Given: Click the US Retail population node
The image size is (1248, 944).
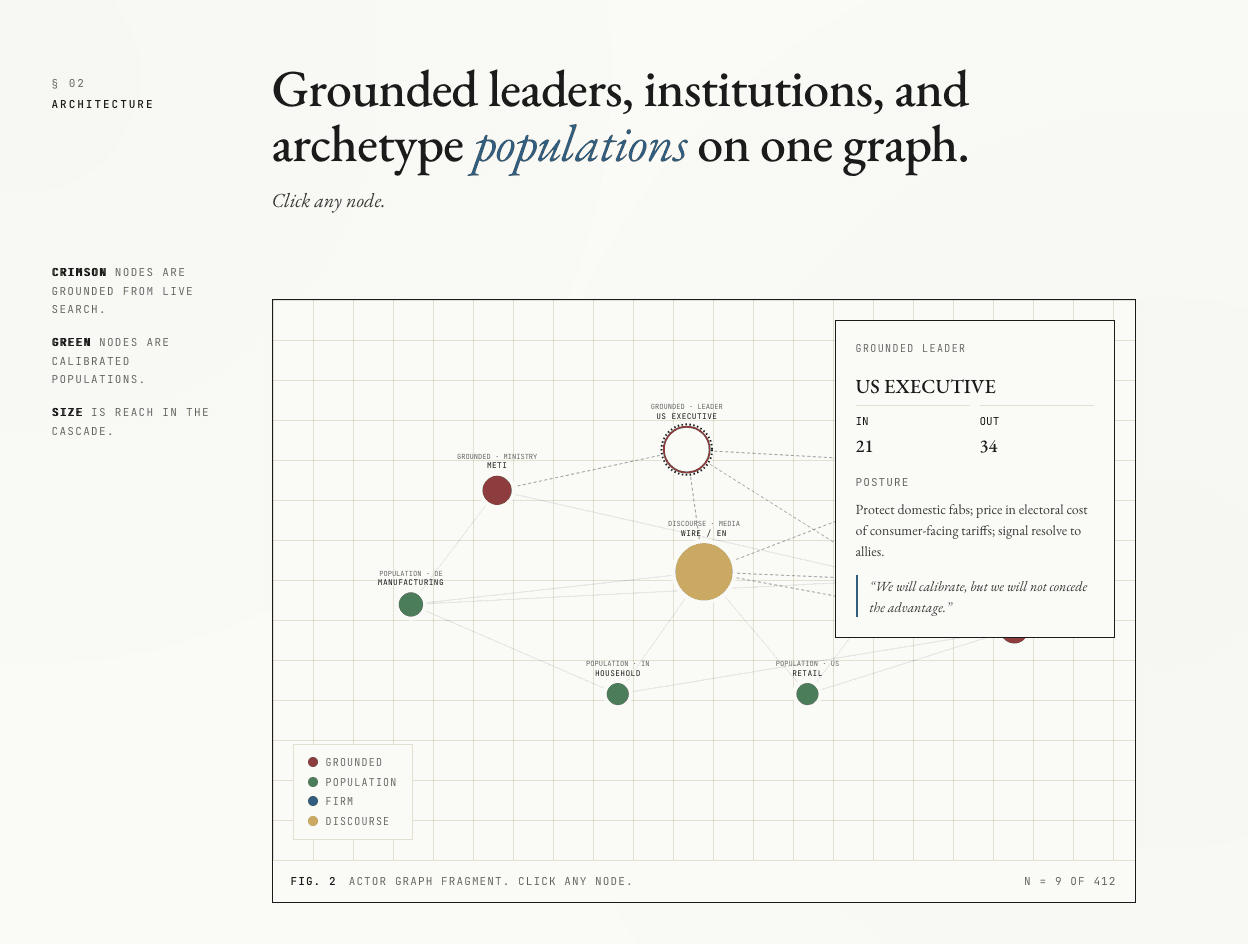Looking at the screenshot, I should pyautogui.click(x=807, y=693).
